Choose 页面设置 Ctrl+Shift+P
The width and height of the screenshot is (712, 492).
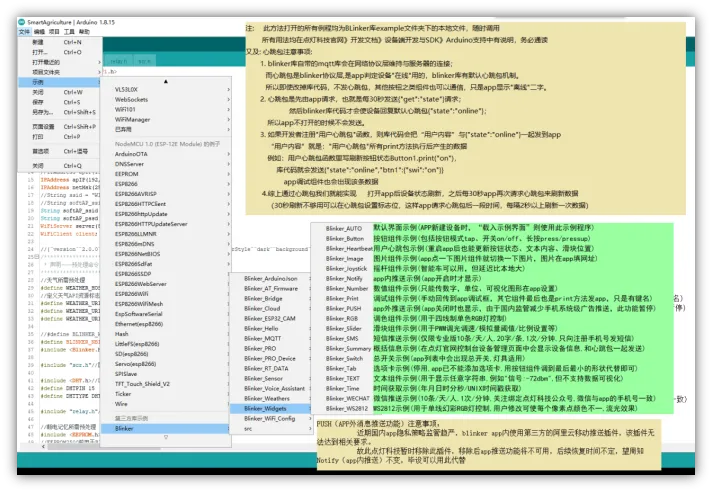[x=59, y=127]
